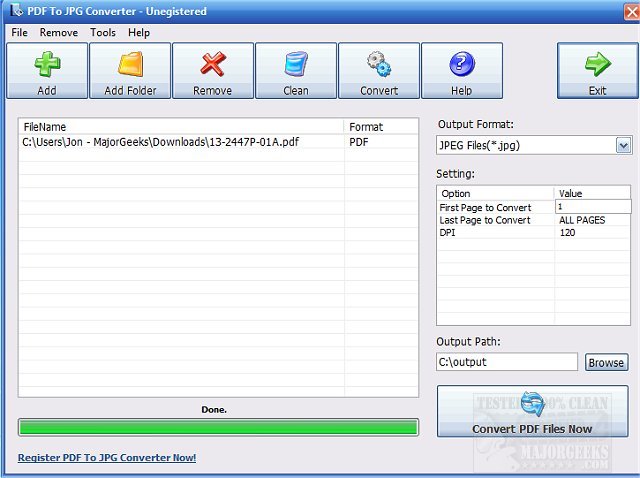Click the Value column header in Setting

pos(592,193)
